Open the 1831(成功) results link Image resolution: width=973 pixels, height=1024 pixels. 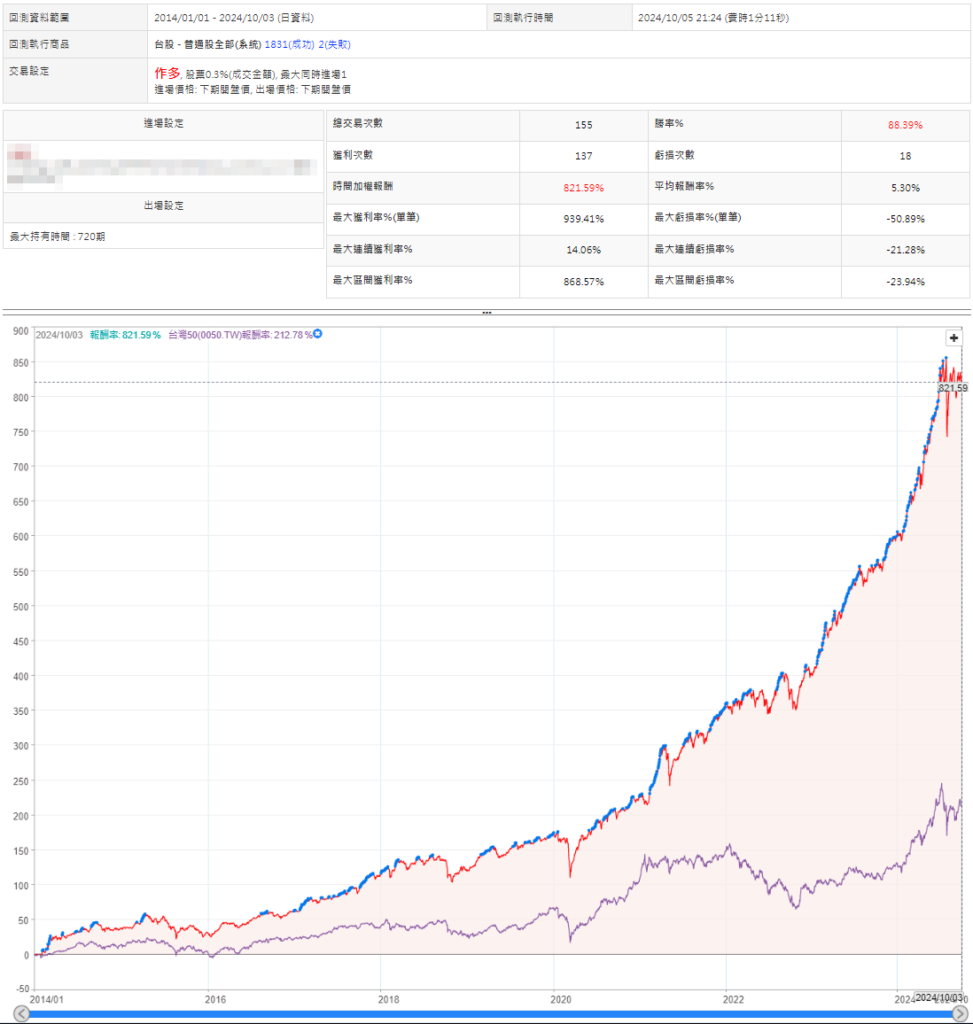tap(285, 44)
